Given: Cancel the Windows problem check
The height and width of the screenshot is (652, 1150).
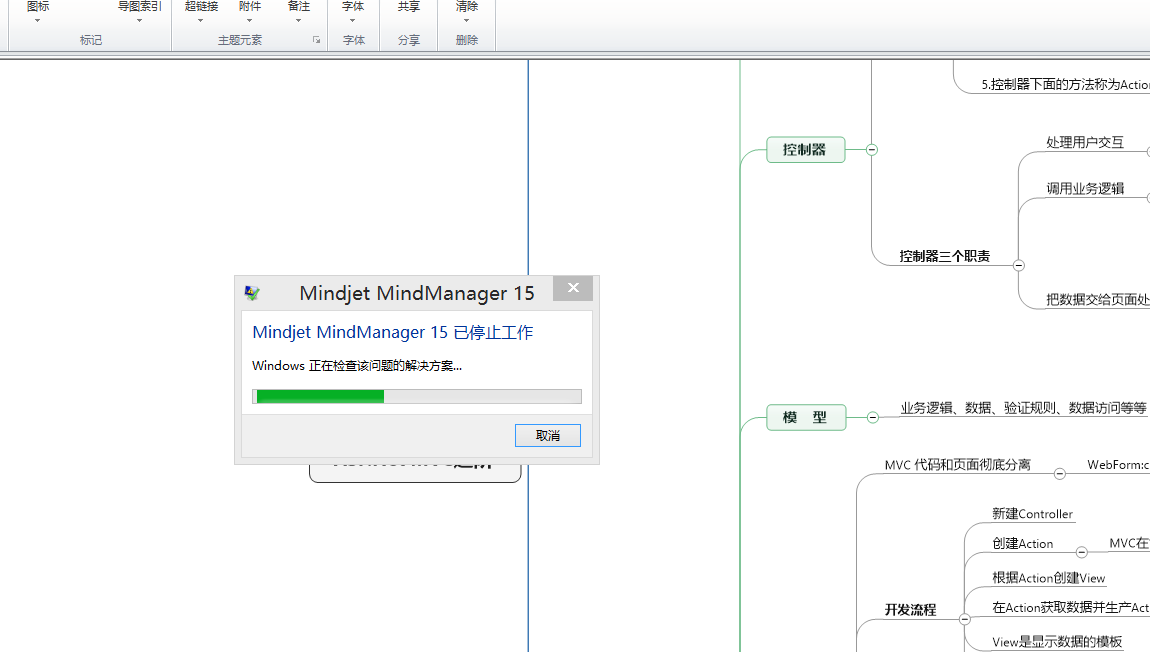Looking at the screenshot, I should pyautogui.click(x=547, y=435).
